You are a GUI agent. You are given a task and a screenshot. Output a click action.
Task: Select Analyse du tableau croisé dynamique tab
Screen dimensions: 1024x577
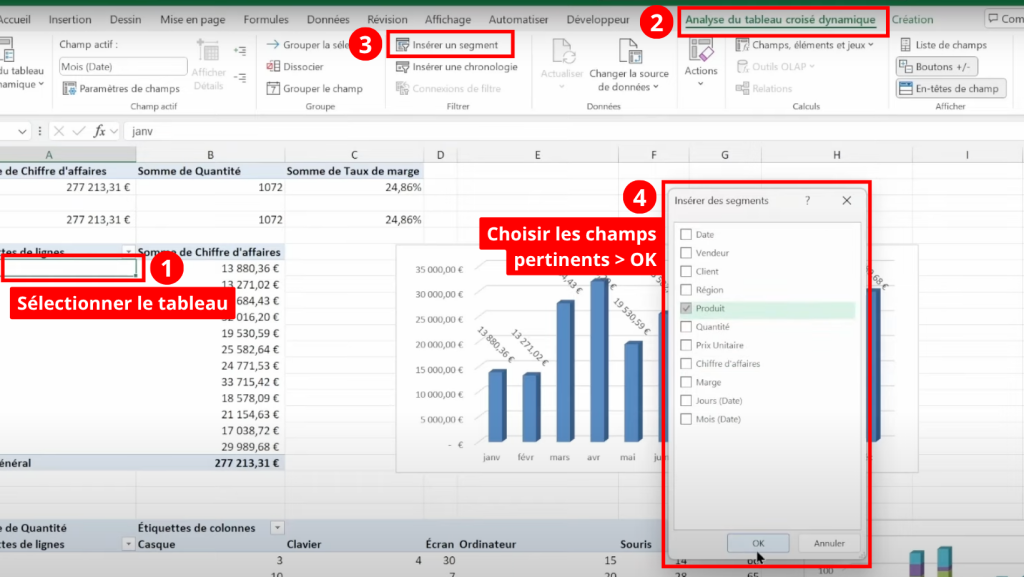(x=780, y=20)
